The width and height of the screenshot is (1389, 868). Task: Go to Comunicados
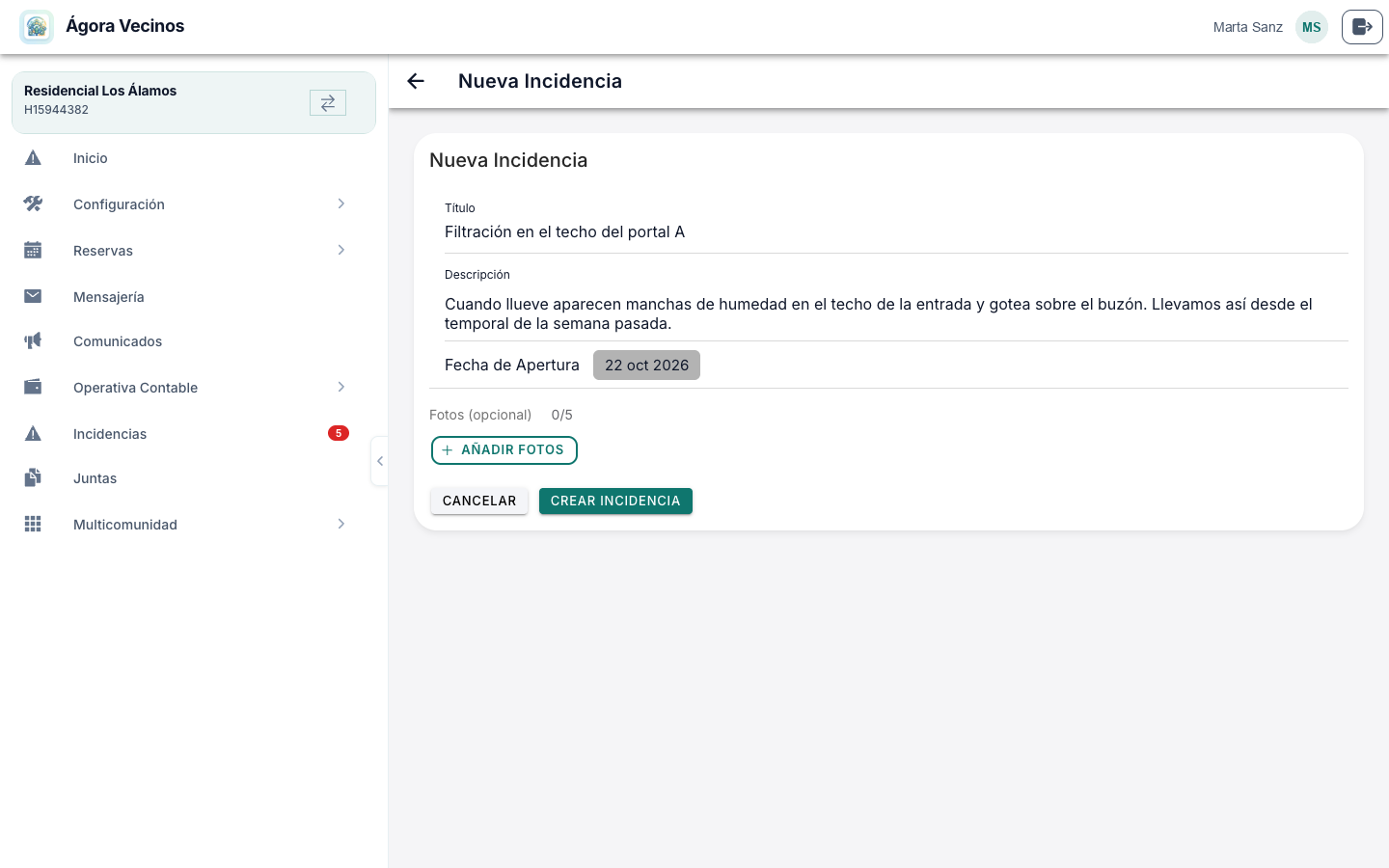pos(194,341)
